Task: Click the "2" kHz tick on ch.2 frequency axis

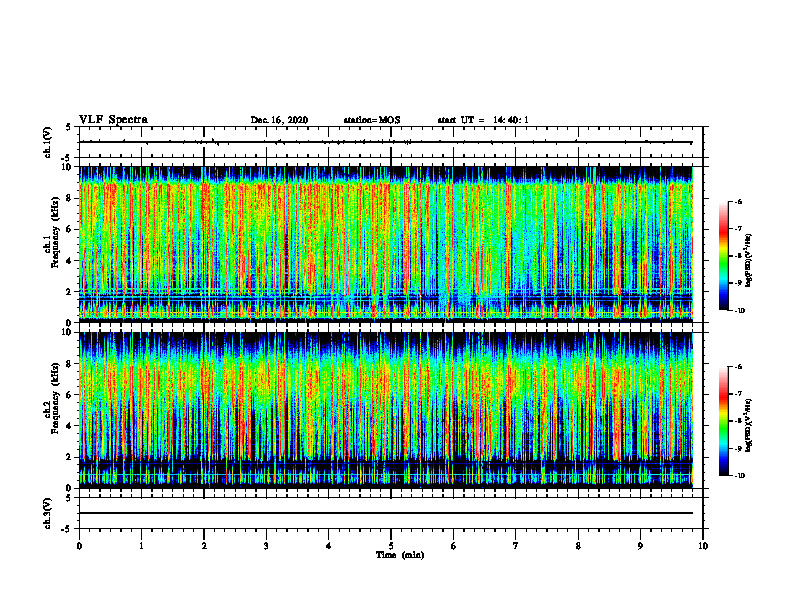Action: click(x=69, y=457)
